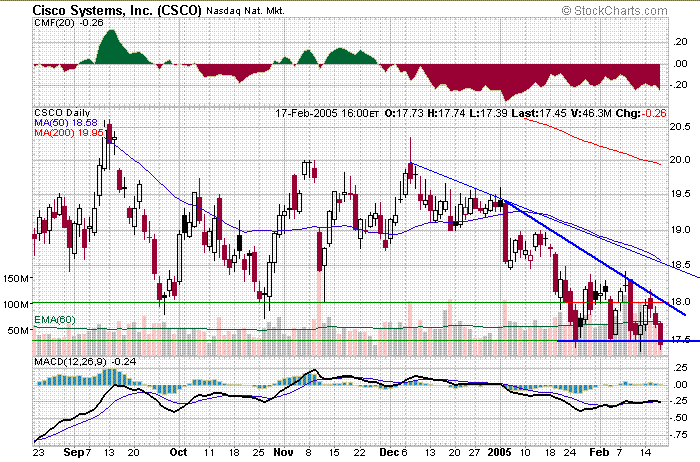Select the 19.0 price axis label
Image resolution: width=700 pixels, height=462 pixels.
pos(680,230)
